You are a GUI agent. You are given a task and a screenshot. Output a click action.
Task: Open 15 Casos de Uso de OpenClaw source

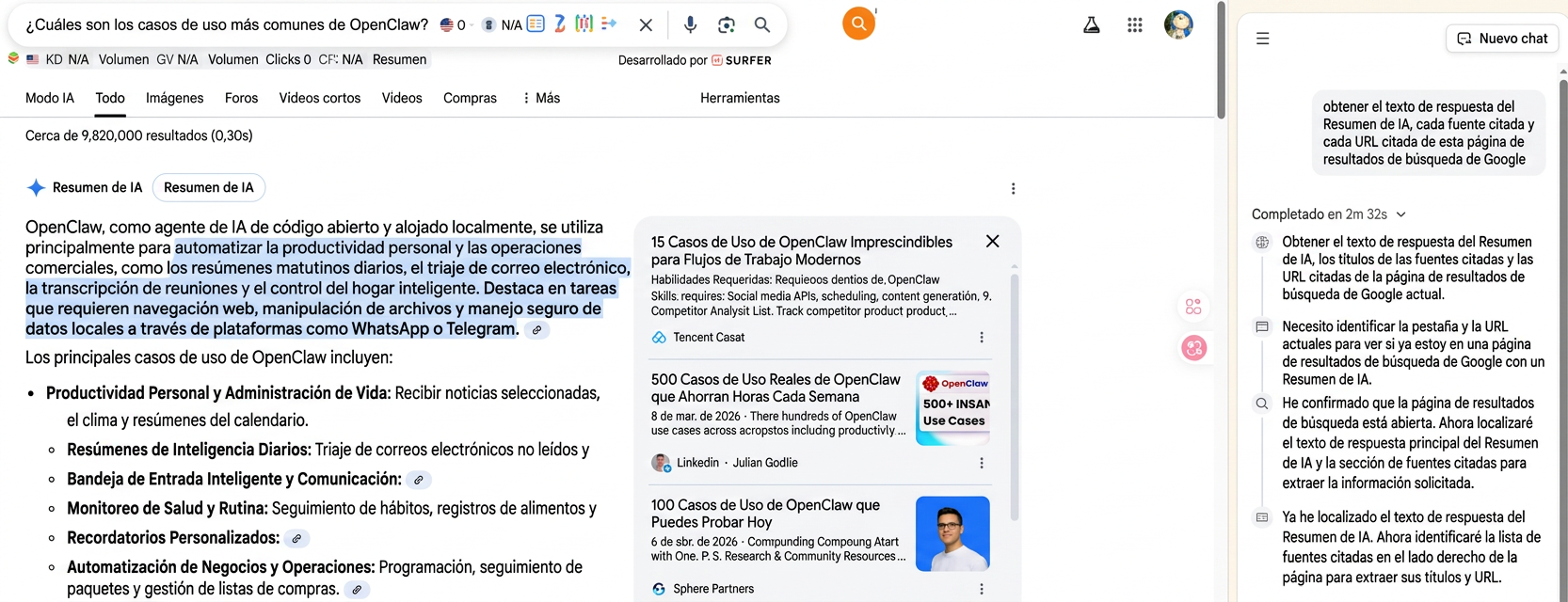pos(802,251)
